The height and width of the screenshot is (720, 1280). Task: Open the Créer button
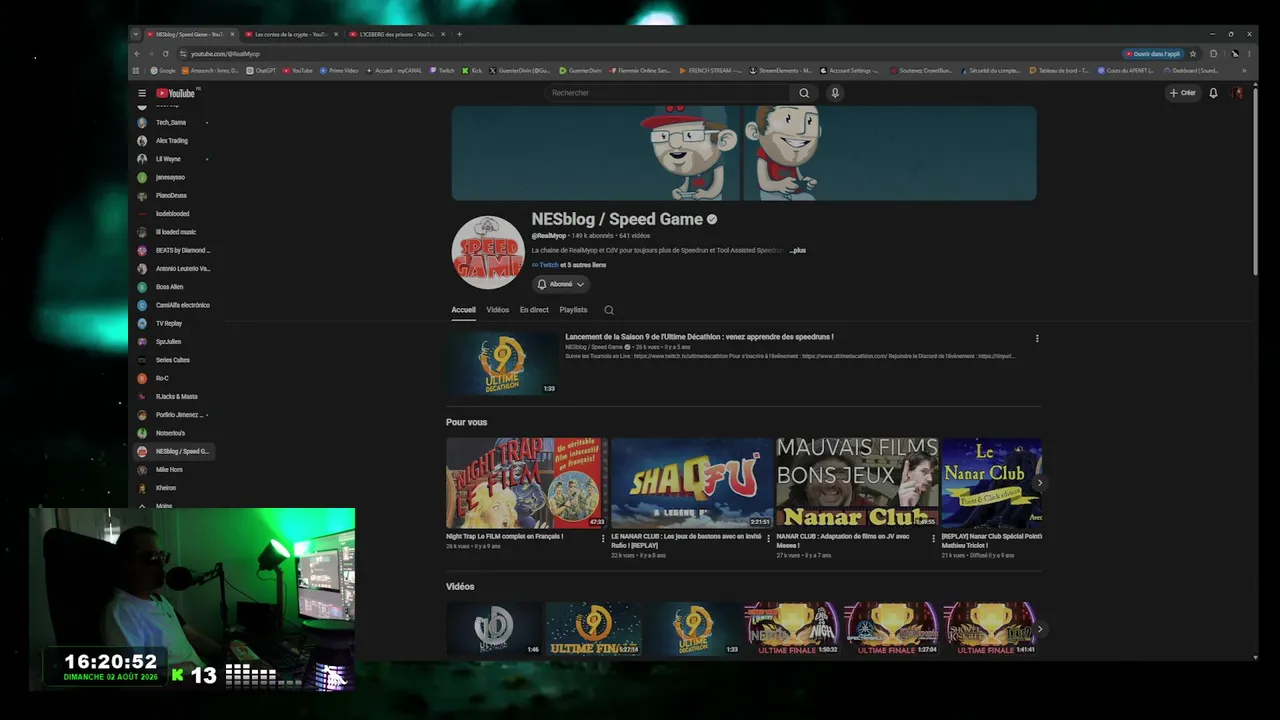[x=1183, y=93]
